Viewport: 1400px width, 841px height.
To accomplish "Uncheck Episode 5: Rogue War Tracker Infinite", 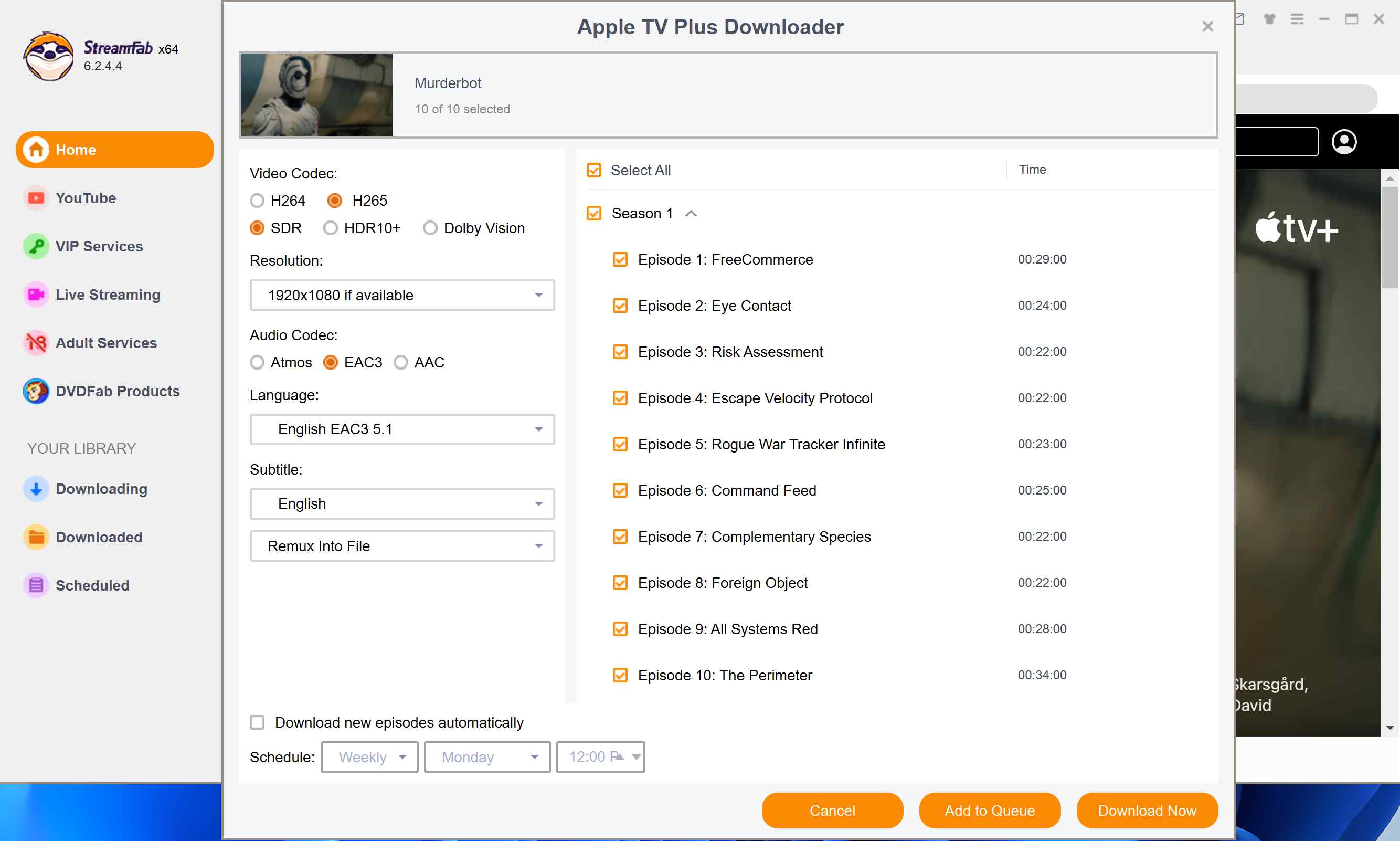I will pos(620,444).
